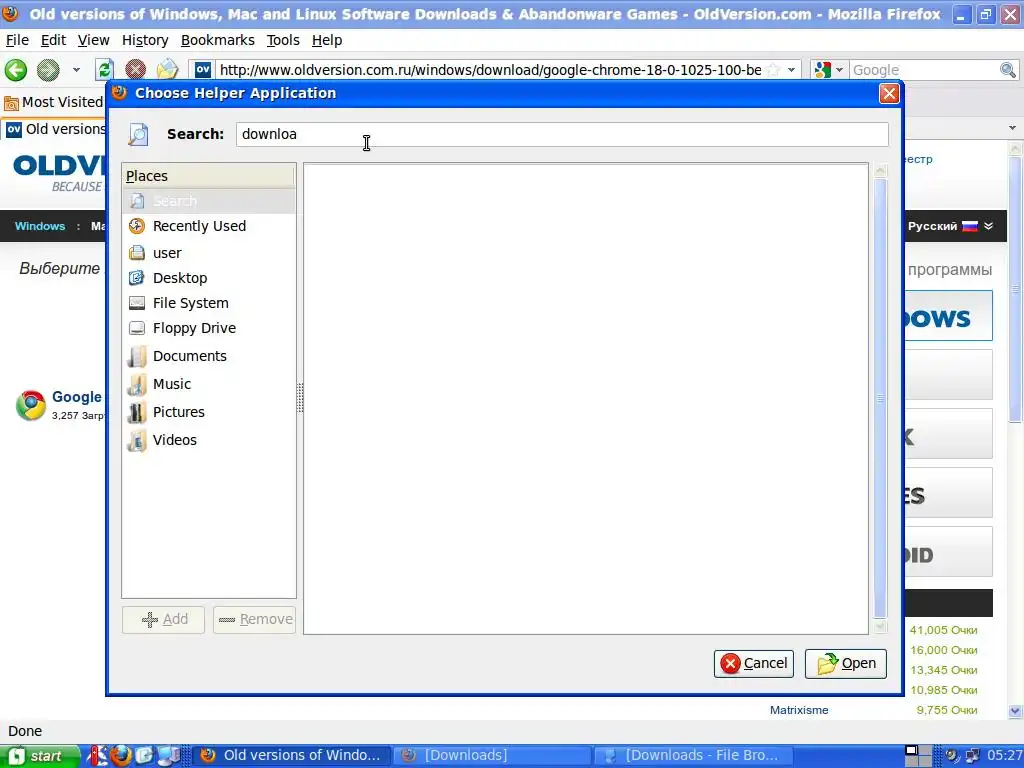This screenshot has height=768, width=1024.
Task: Click the Firefox Back arrow button
Action: pyautogui.click(x=16, y=70)
